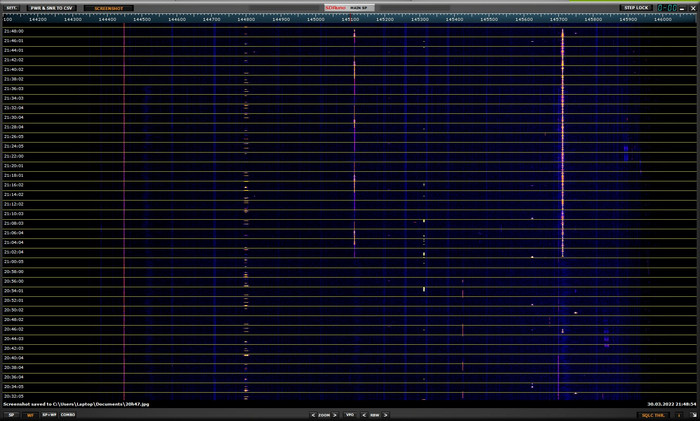
Task: Click the 21:48:00 time stamp row
Action: (14, 31)
